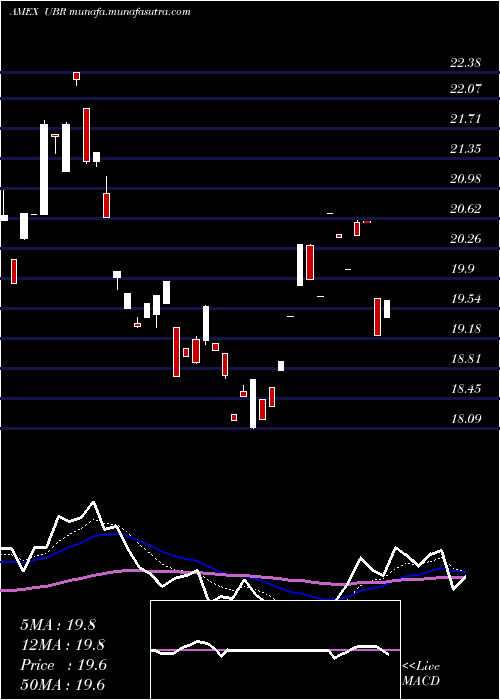Click inside the MACD inset panel

(275, 650)
